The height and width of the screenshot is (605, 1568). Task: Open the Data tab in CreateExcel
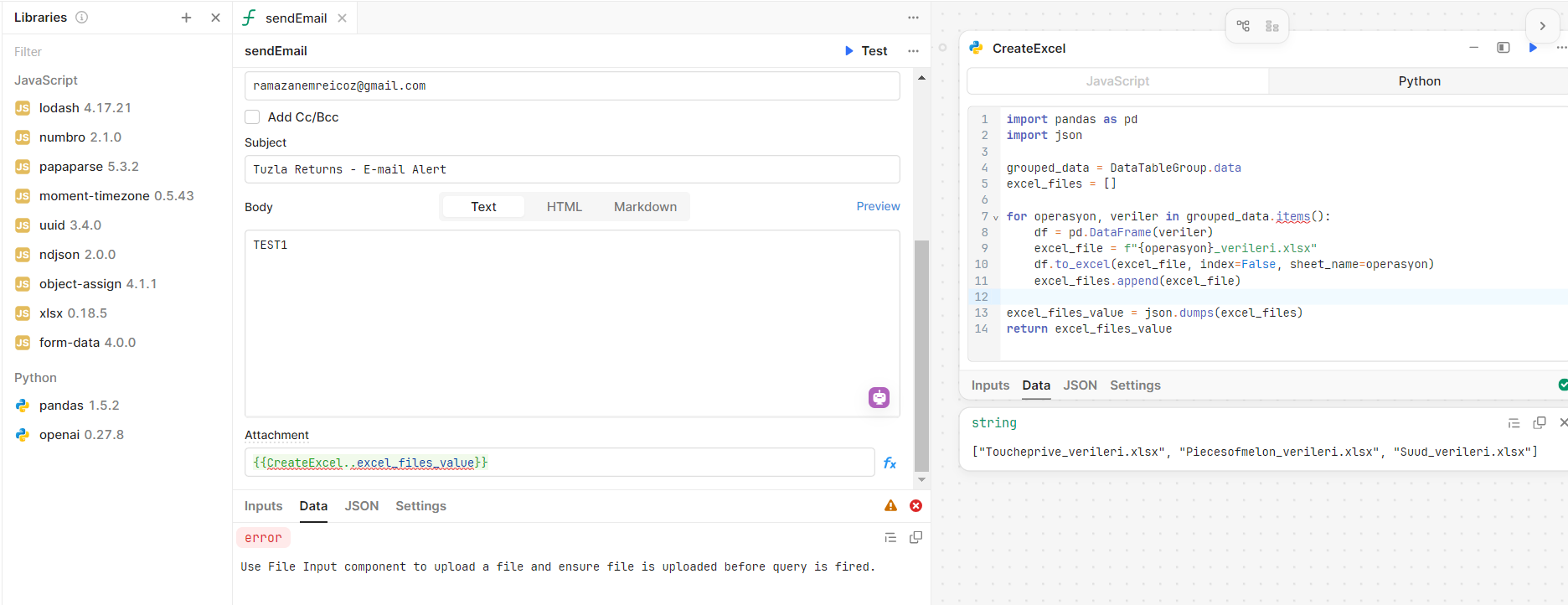click(x=1036, y=385)
